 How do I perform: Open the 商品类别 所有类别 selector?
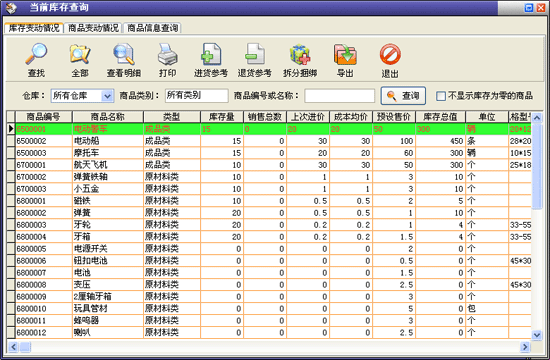pyautogui.click(x=196, y=95)
